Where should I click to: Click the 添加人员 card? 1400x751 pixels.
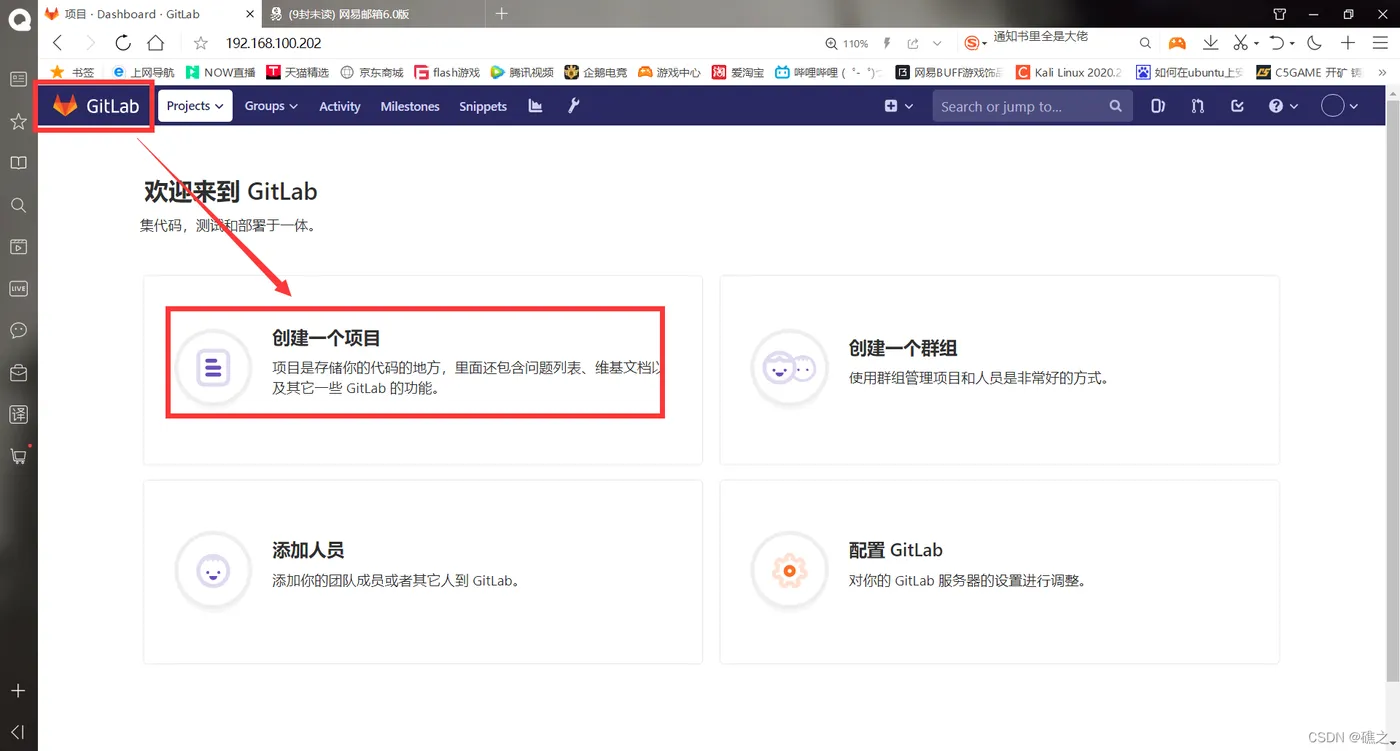pos(423,572)
